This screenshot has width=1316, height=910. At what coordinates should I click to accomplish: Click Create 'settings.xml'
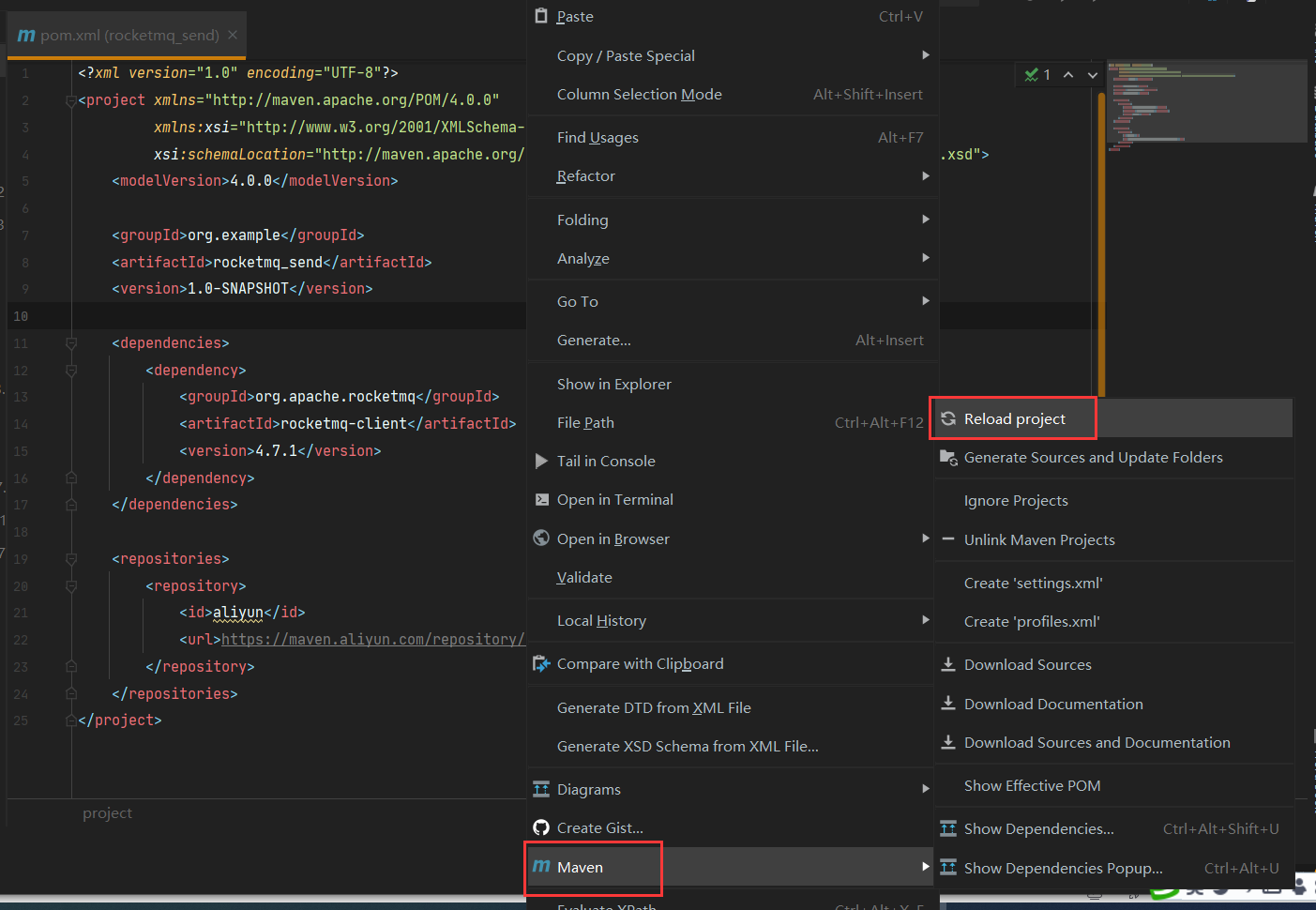tap(1033, 583)
